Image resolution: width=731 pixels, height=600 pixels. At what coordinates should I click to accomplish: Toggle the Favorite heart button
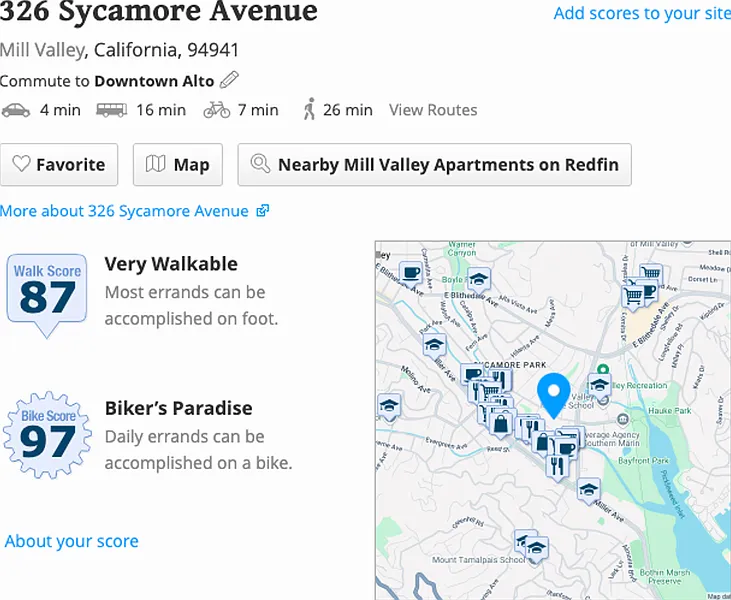click(59, 165)
